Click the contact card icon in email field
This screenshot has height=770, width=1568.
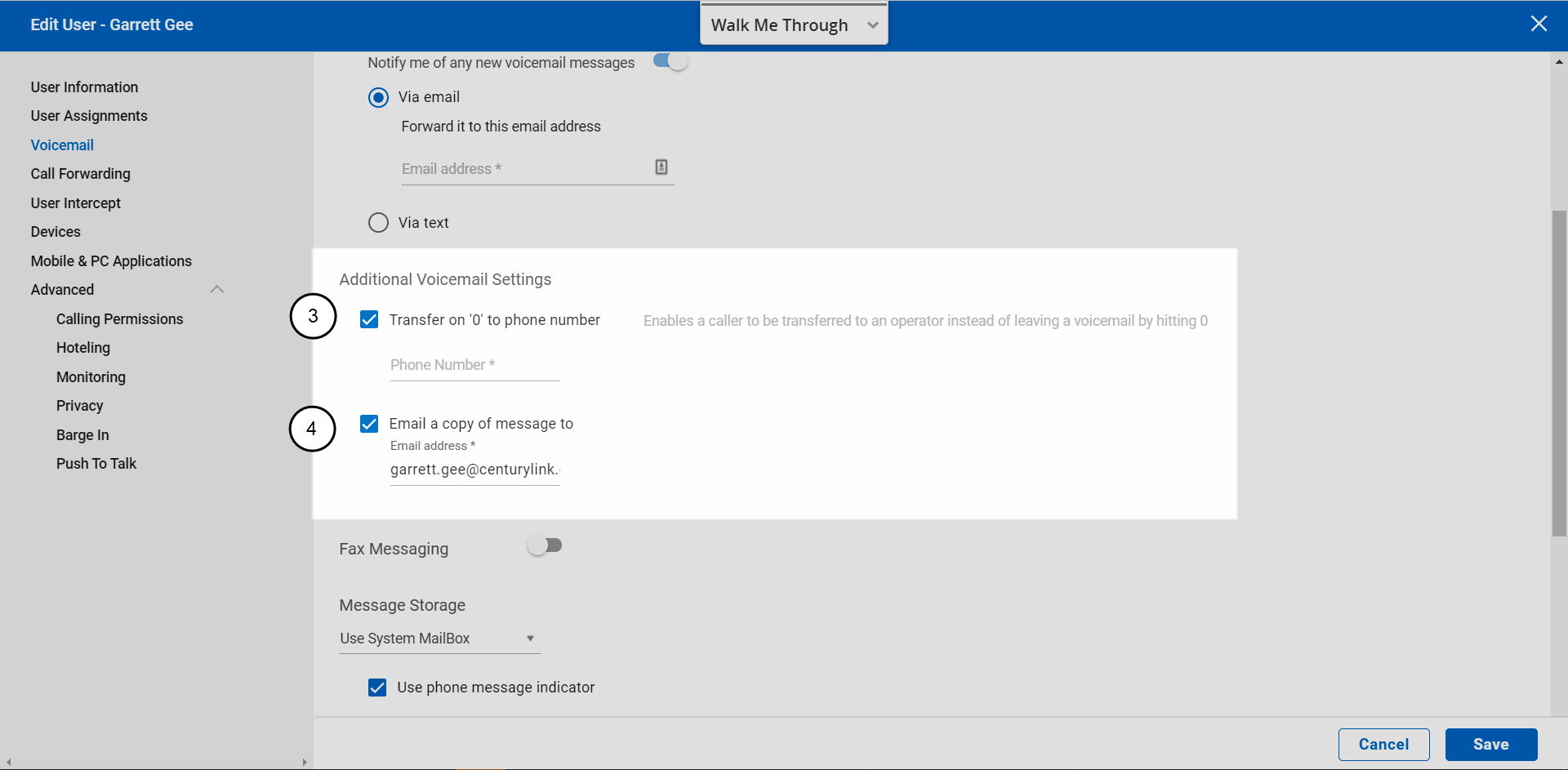[661, 167]
